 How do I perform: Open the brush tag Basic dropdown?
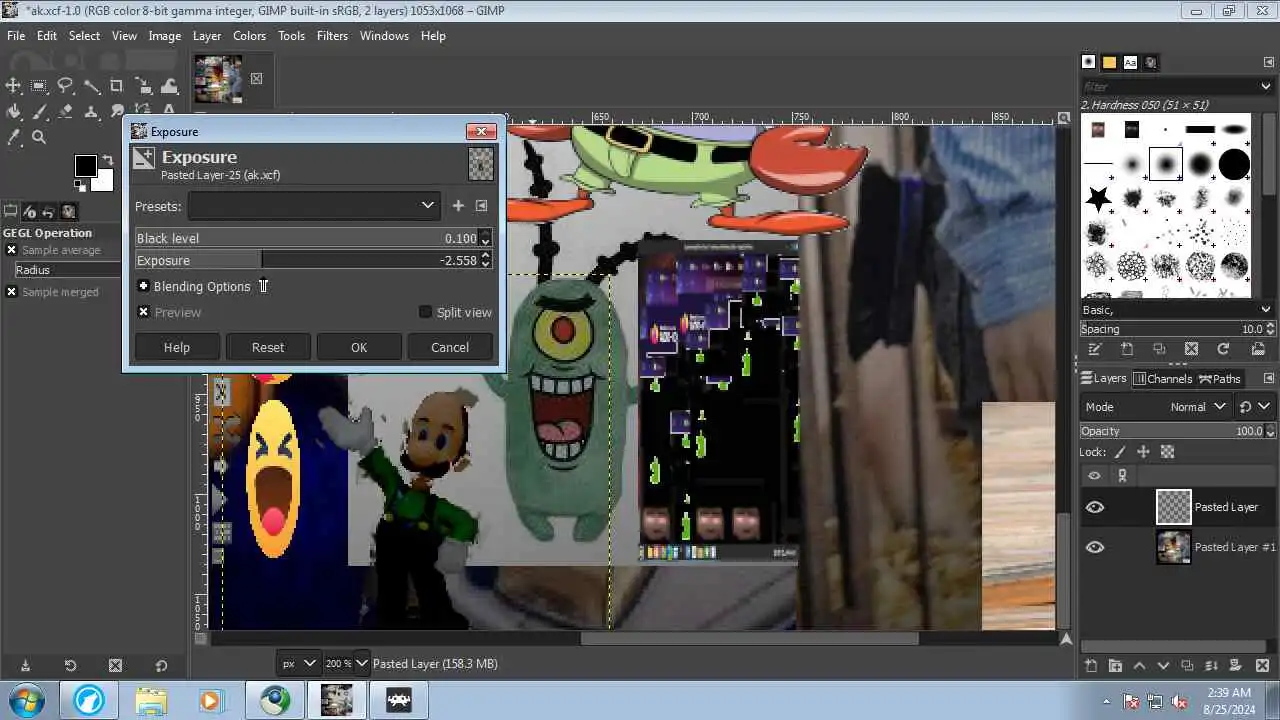coord(1177,310)
